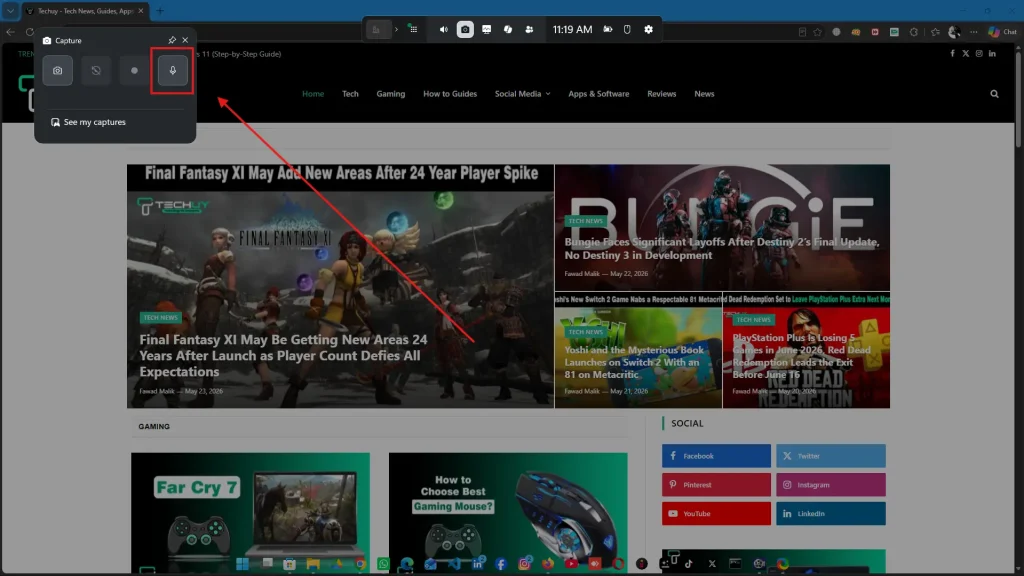
Task: Close the Capture widget
Action: tap(185, 40)
